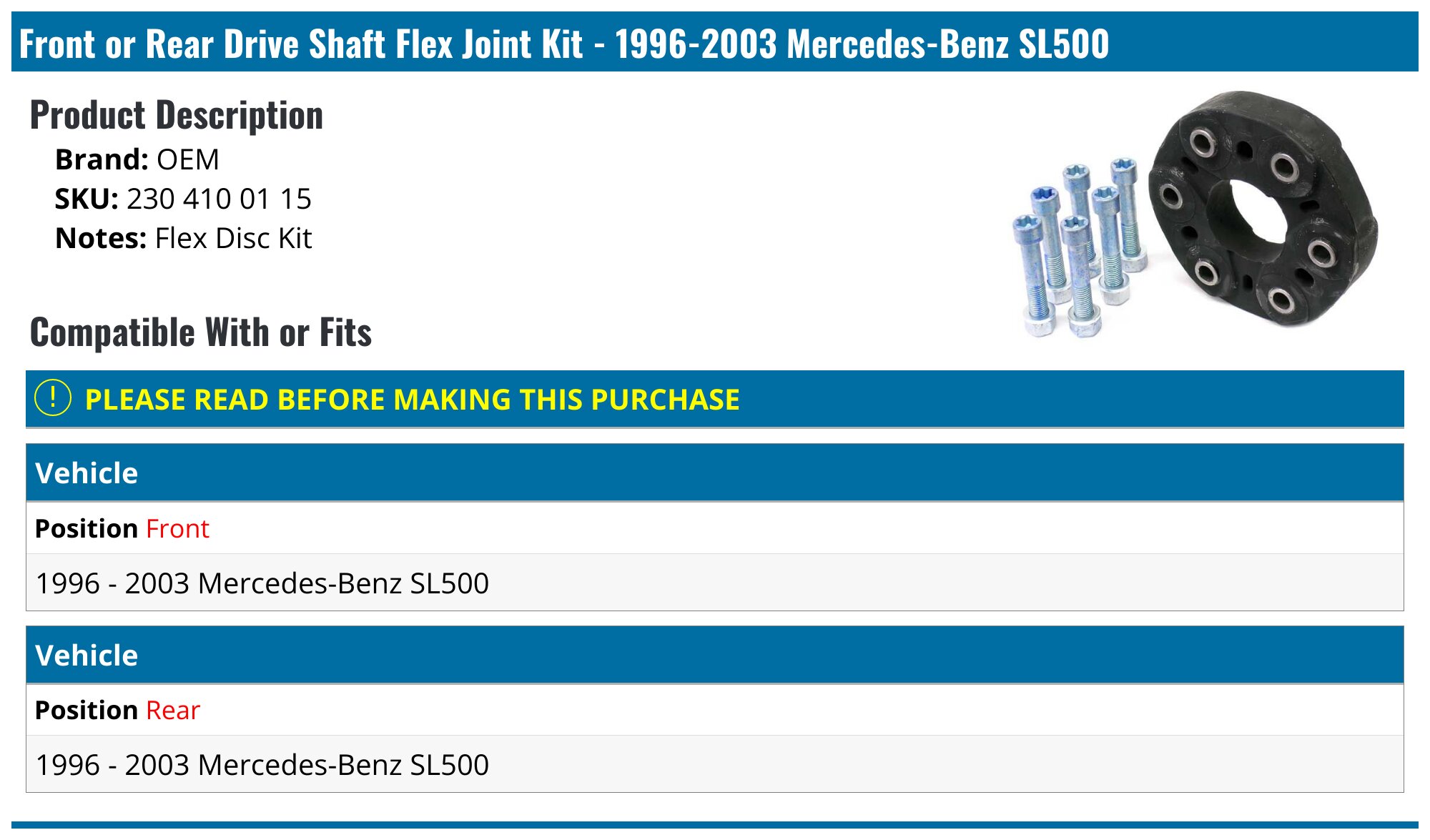1430x840 pixels.
Task: Click the Vehicle header above Position Rear
Action: coord(87,656)
